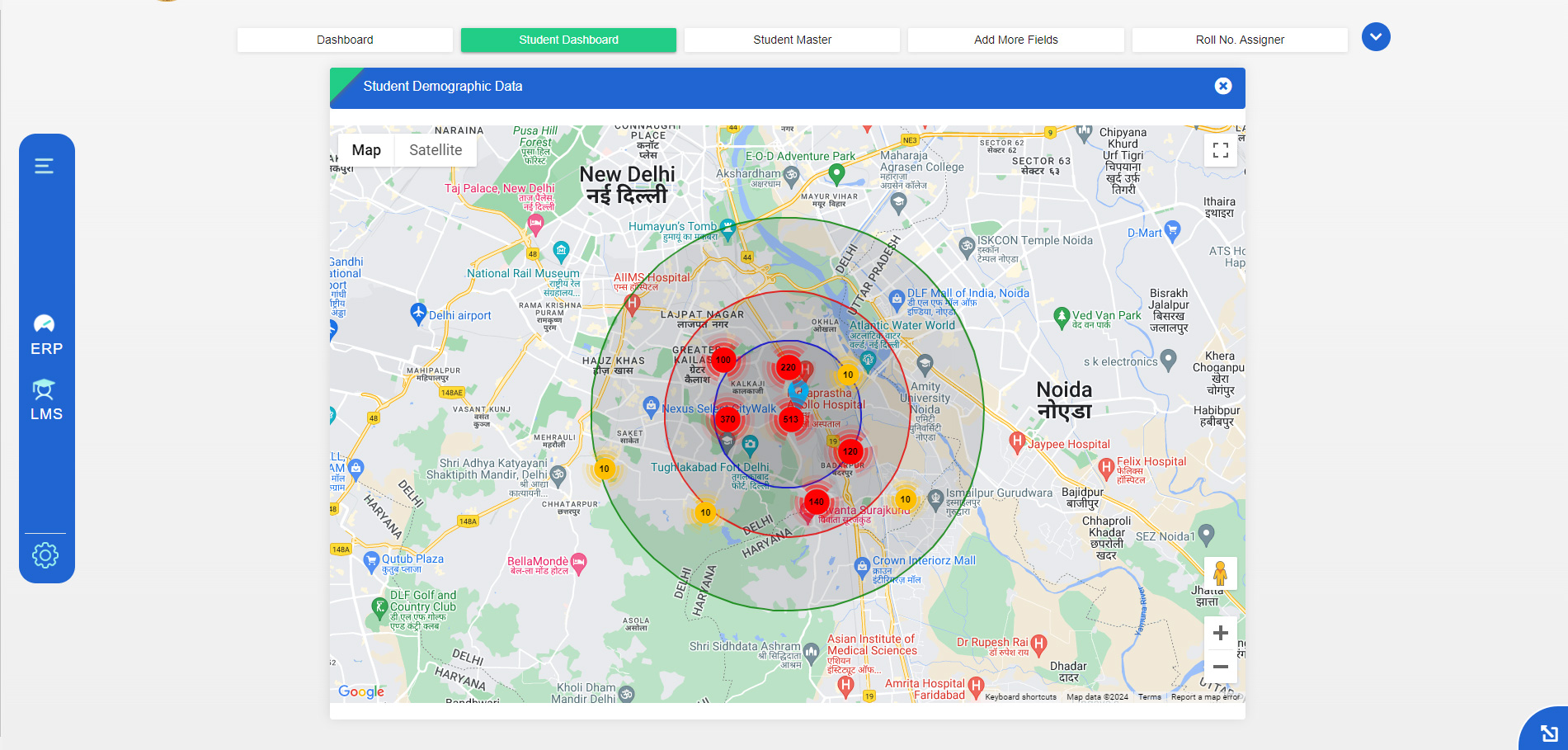The image size is (1568, 750).
Task: Open the hamburger menu in the sidebar
Action: tap(45, 167)
